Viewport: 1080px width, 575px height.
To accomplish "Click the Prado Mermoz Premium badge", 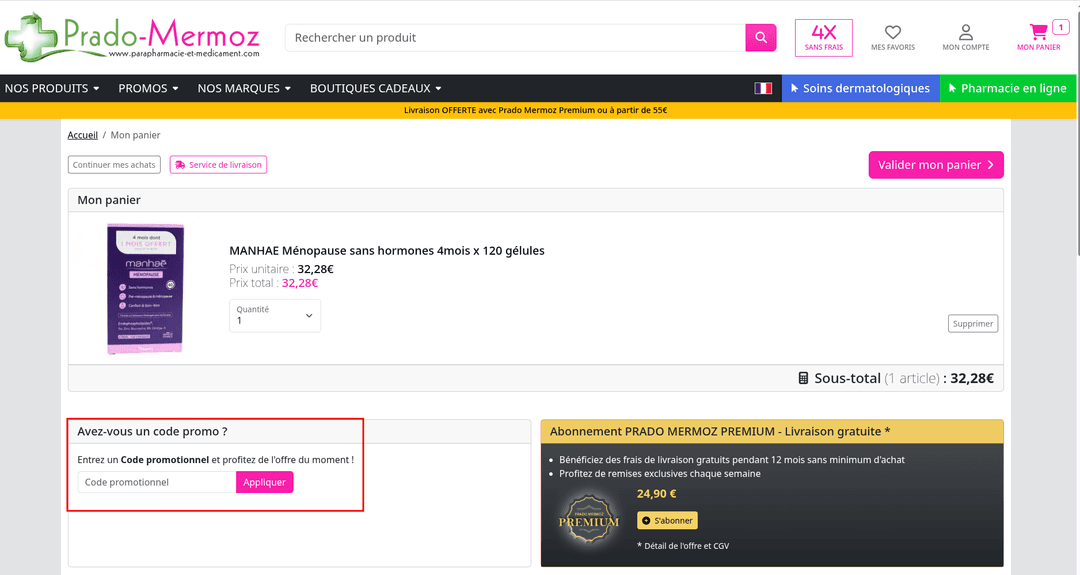I will 588,518.
